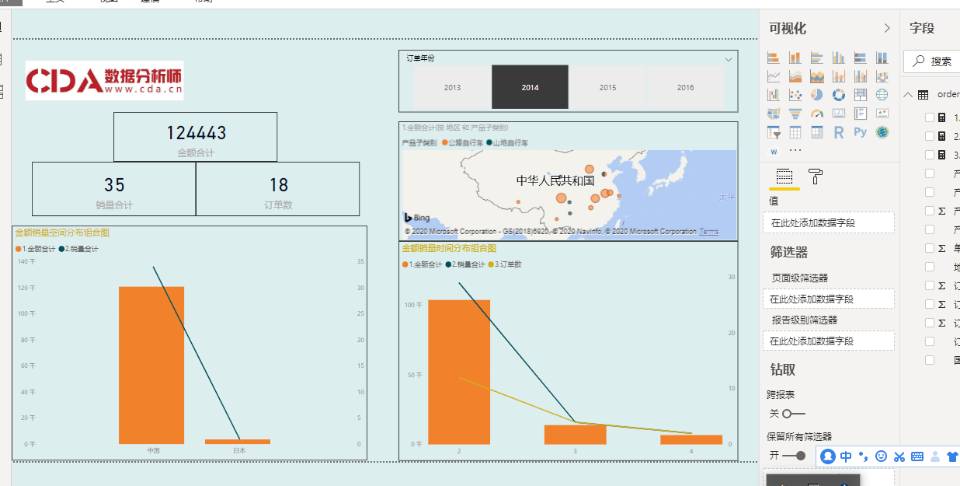Check the field box for measure 2.
The image size is (960, 486).
[x=929, y=136]
